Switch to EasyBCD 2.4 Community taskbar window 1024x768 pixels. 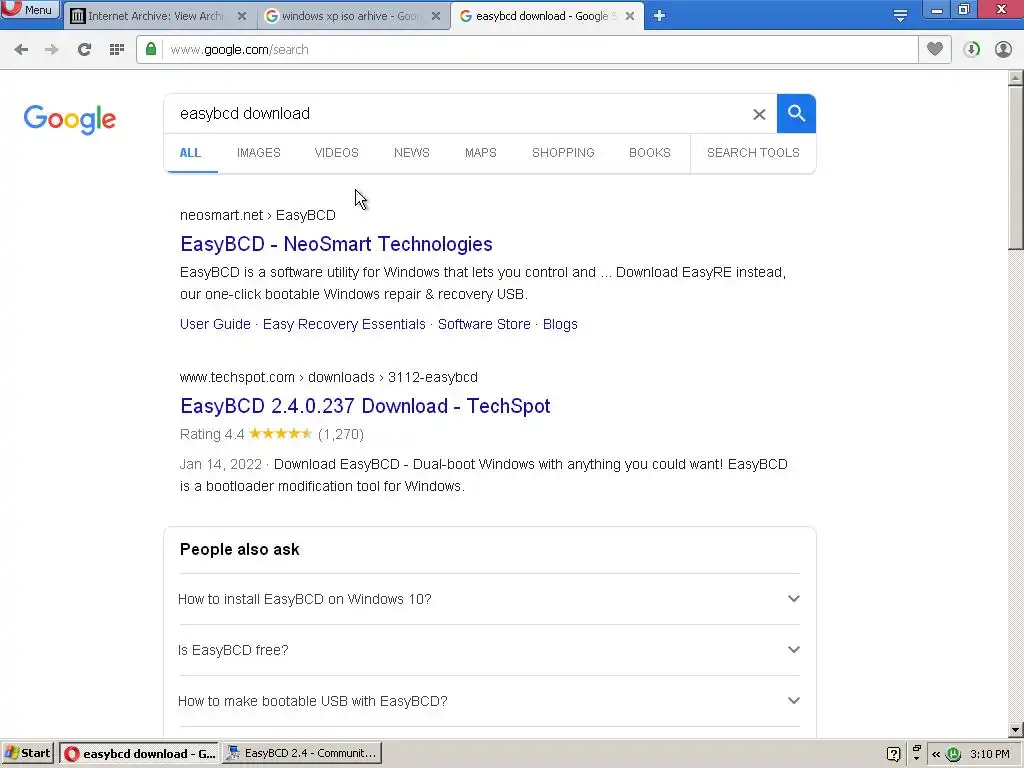click(x=302, y=753)
